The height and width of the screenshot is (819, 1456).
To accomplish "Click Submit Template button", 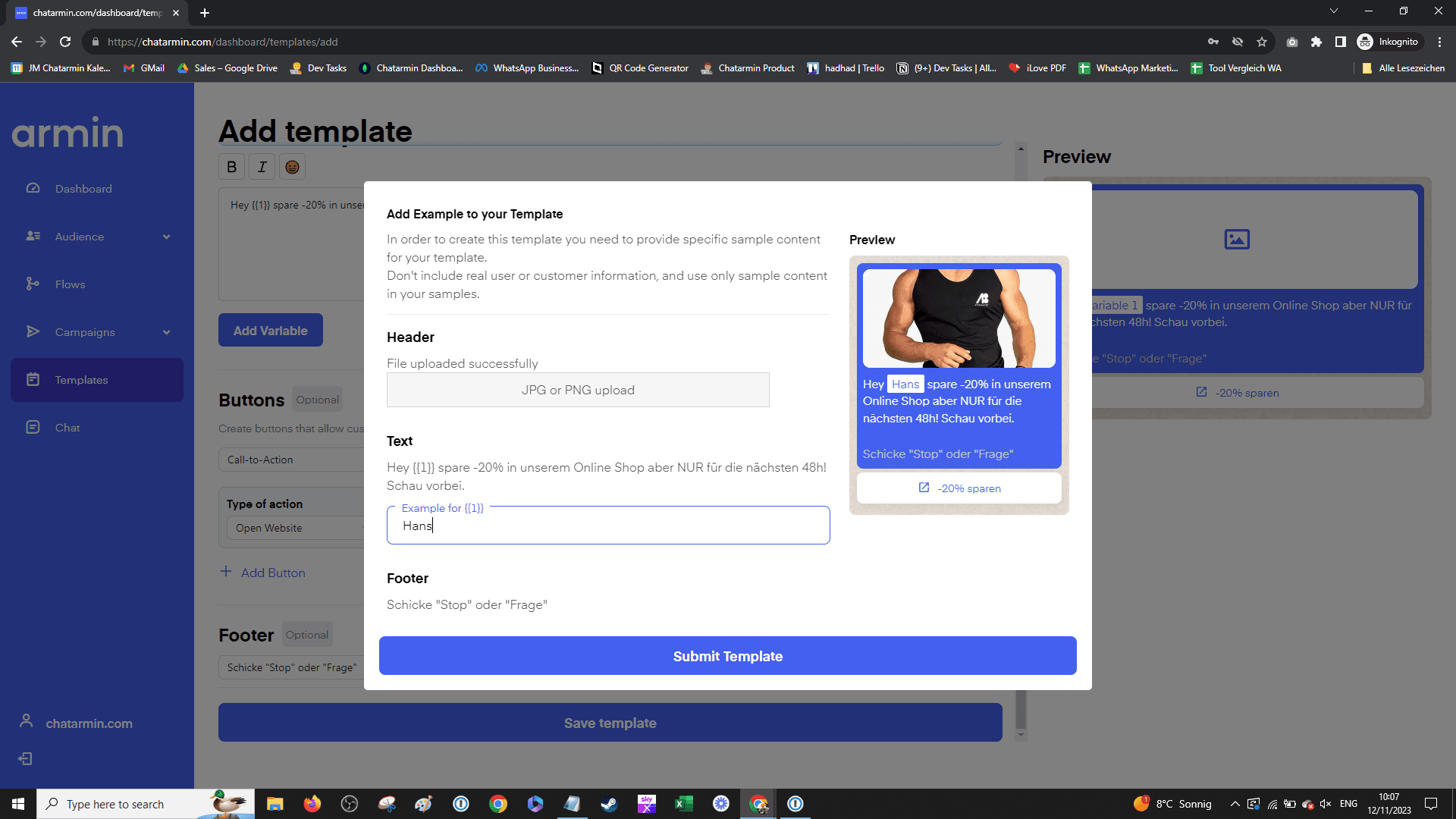I will pyautogui.click(x=728, y=655).
